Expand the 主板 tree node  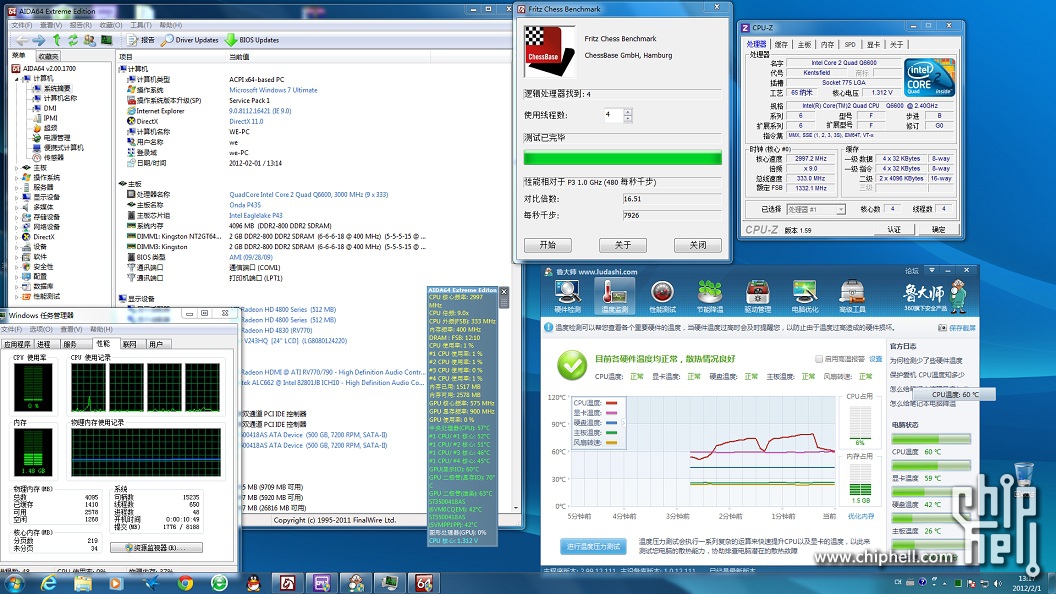click(x=17, y=168)
